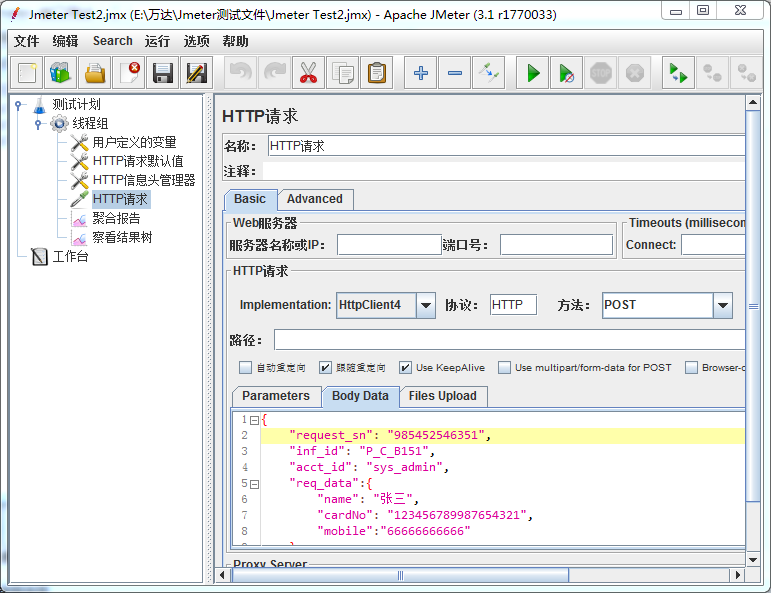The height and width of the screenshot is (593, 771).
Task: Save test plan with floppy disk icon
Action: (x=163, y=73)
